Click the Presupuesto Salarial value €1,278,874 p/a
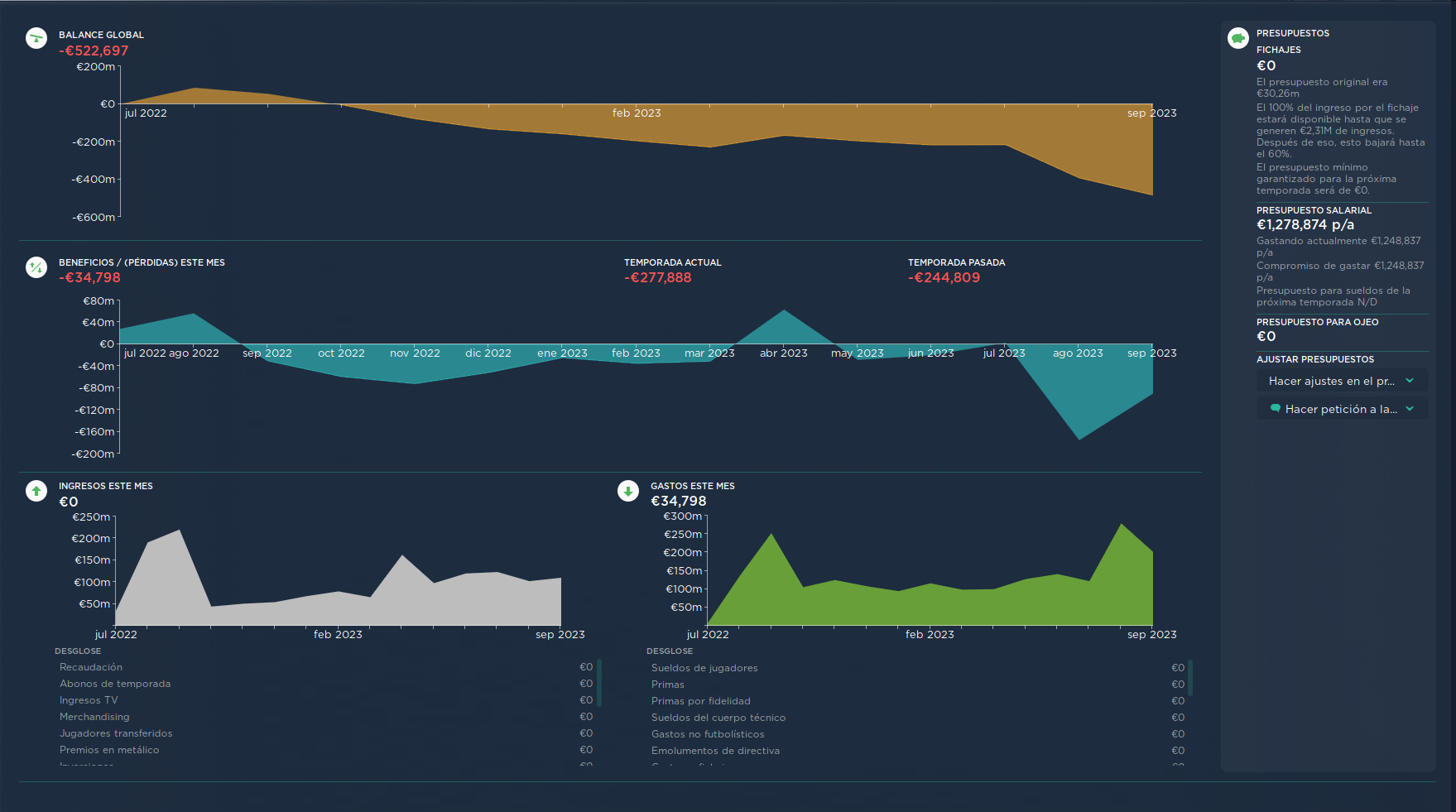 1305,224
